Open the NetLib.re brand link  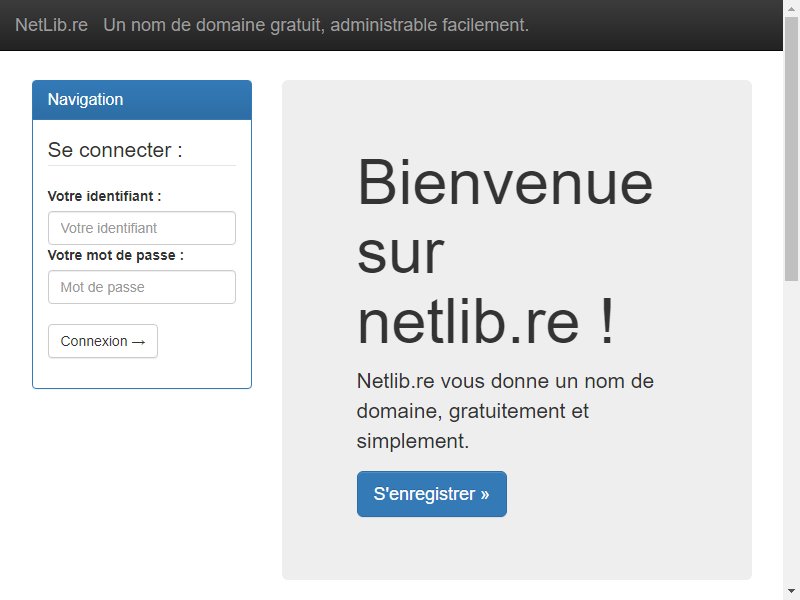52,25
